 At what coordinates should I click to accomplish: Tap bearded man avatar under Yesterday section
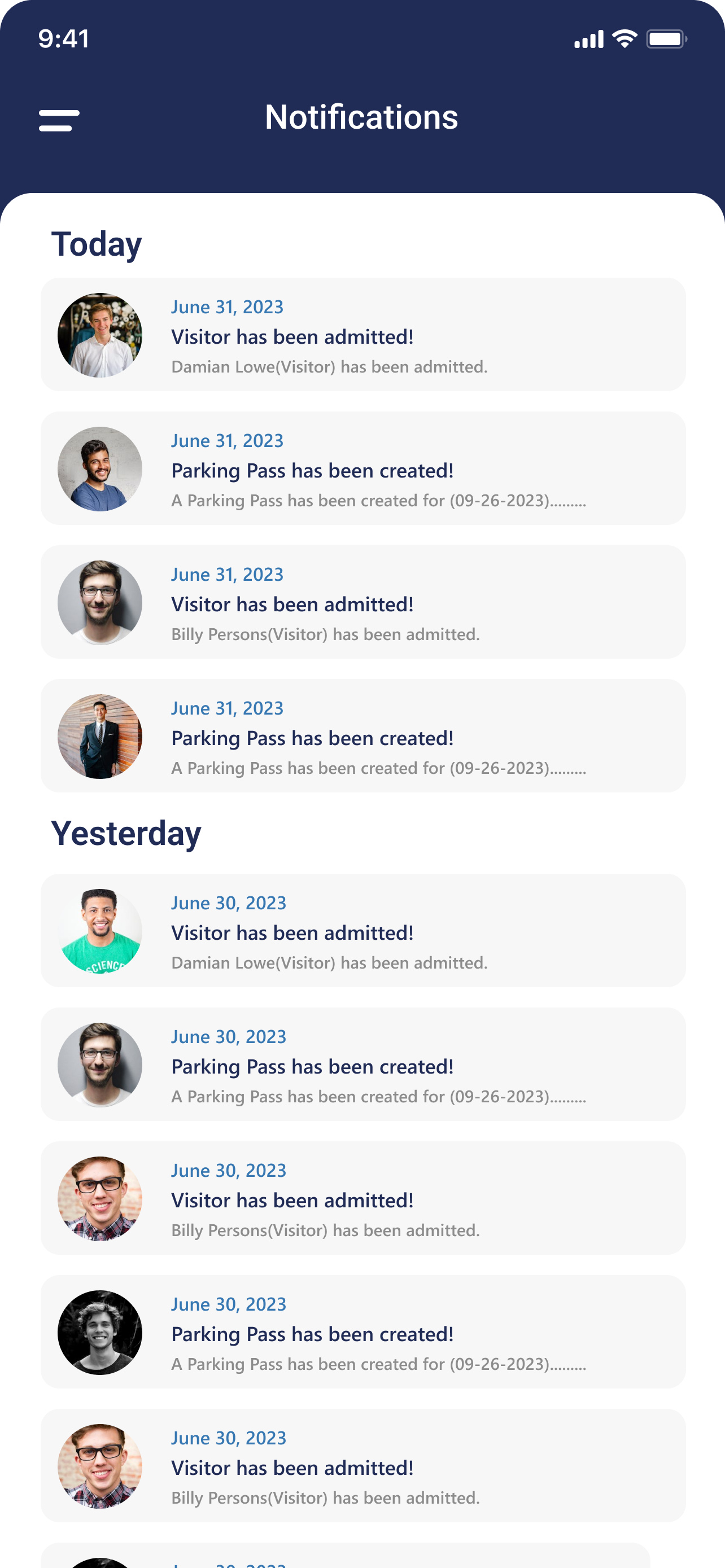point(100,1065)
